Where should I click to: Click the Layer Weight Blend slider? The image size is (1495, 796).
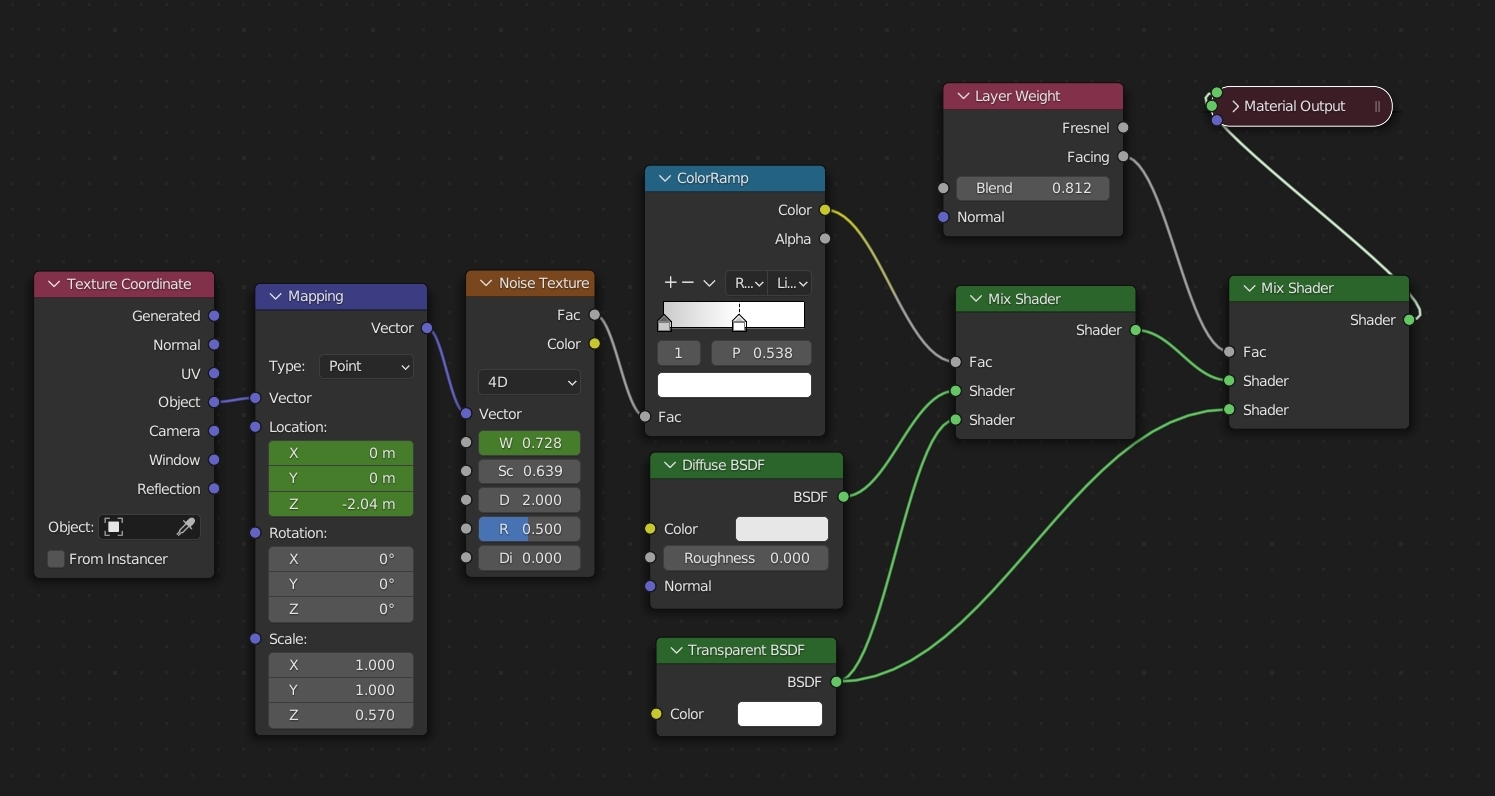[1033, 188]
